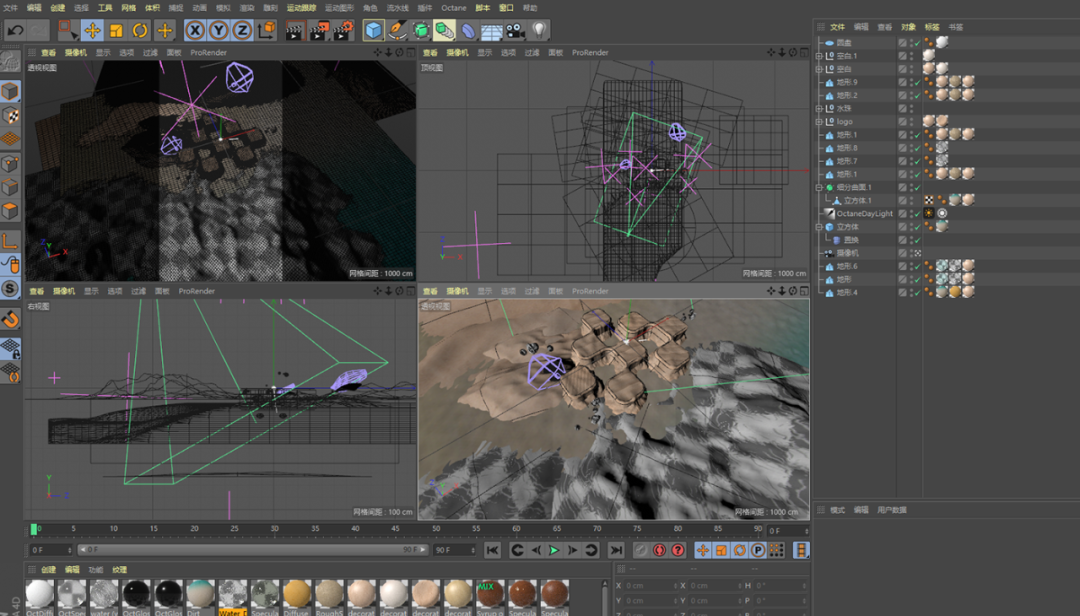Open 查看 menu of the right-view viewport

point(37,291)
